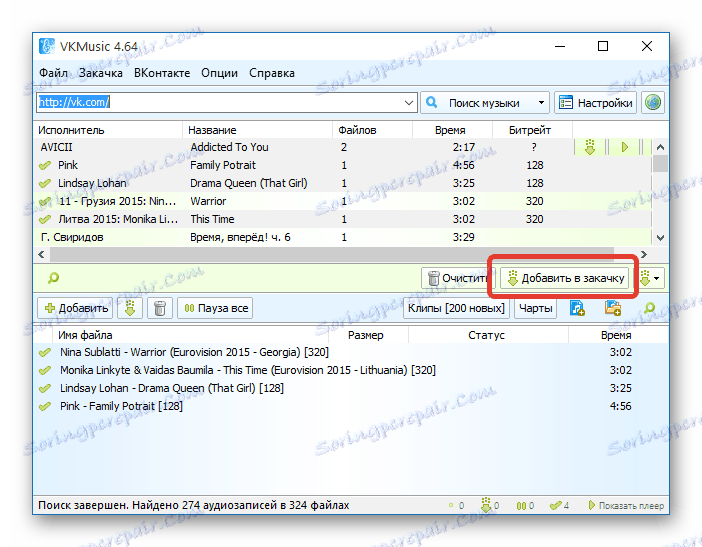The image size is (702, 547).
Task: Click the add music file icon
Action: click(577, 308)
